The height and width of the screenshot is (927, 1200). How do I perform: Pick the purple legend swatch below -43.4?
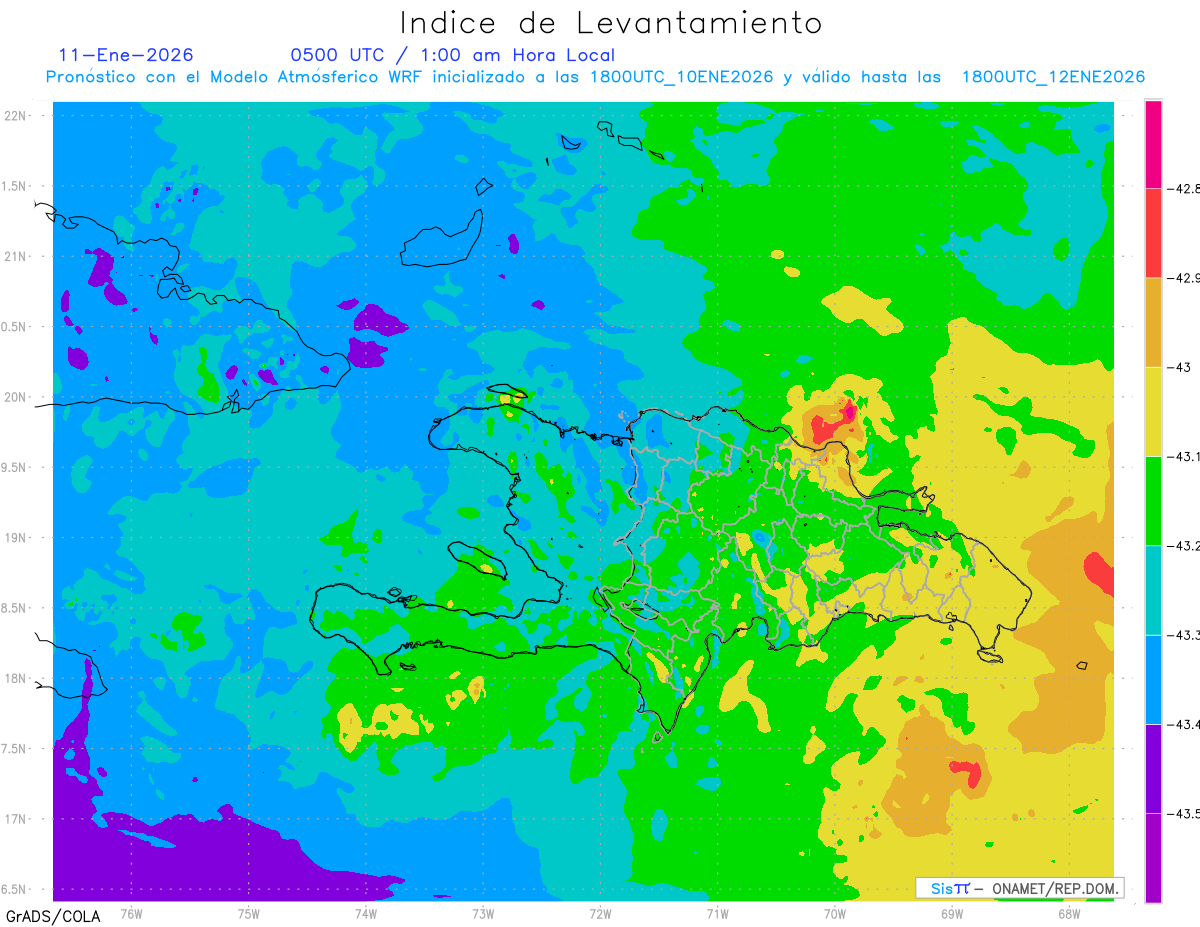pyautogui.click(x=1153, y=768)
